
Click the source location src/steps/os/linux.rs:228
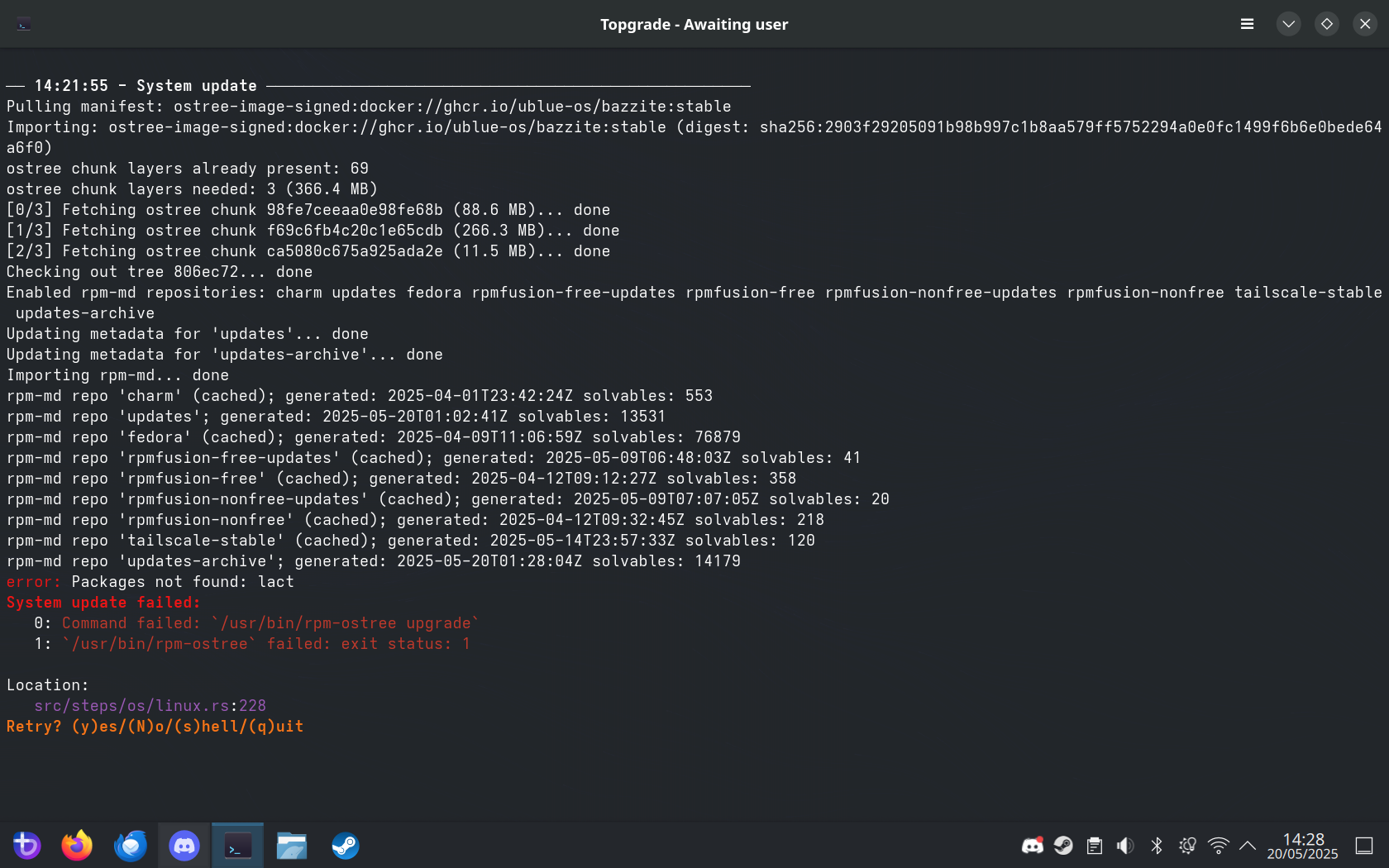(x=150, y=706)
